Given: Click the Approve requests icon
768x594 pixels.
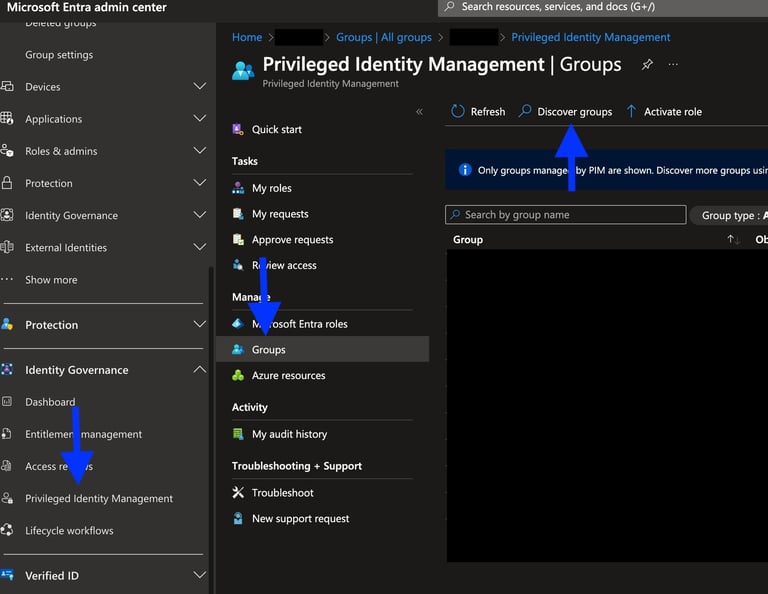Looking at the screenshot, I should click(x=238, y=239).
